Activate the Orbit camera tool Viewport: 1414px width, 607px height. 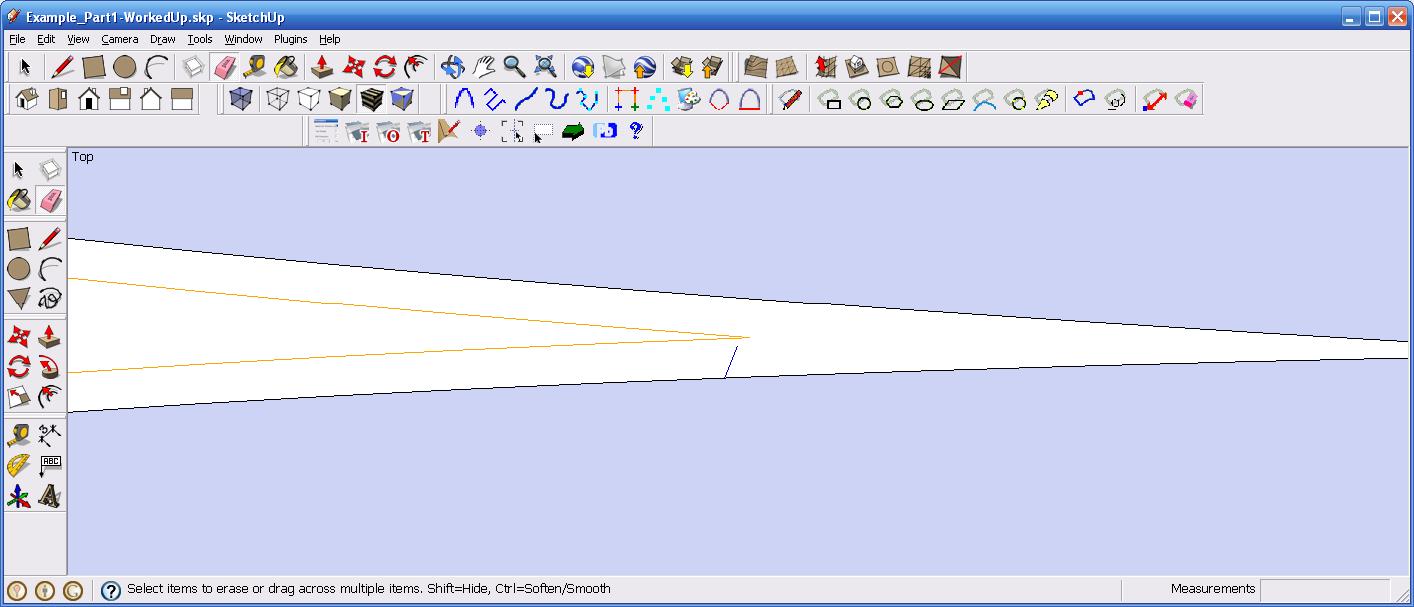pyautogui.click(x=452, y=67)
